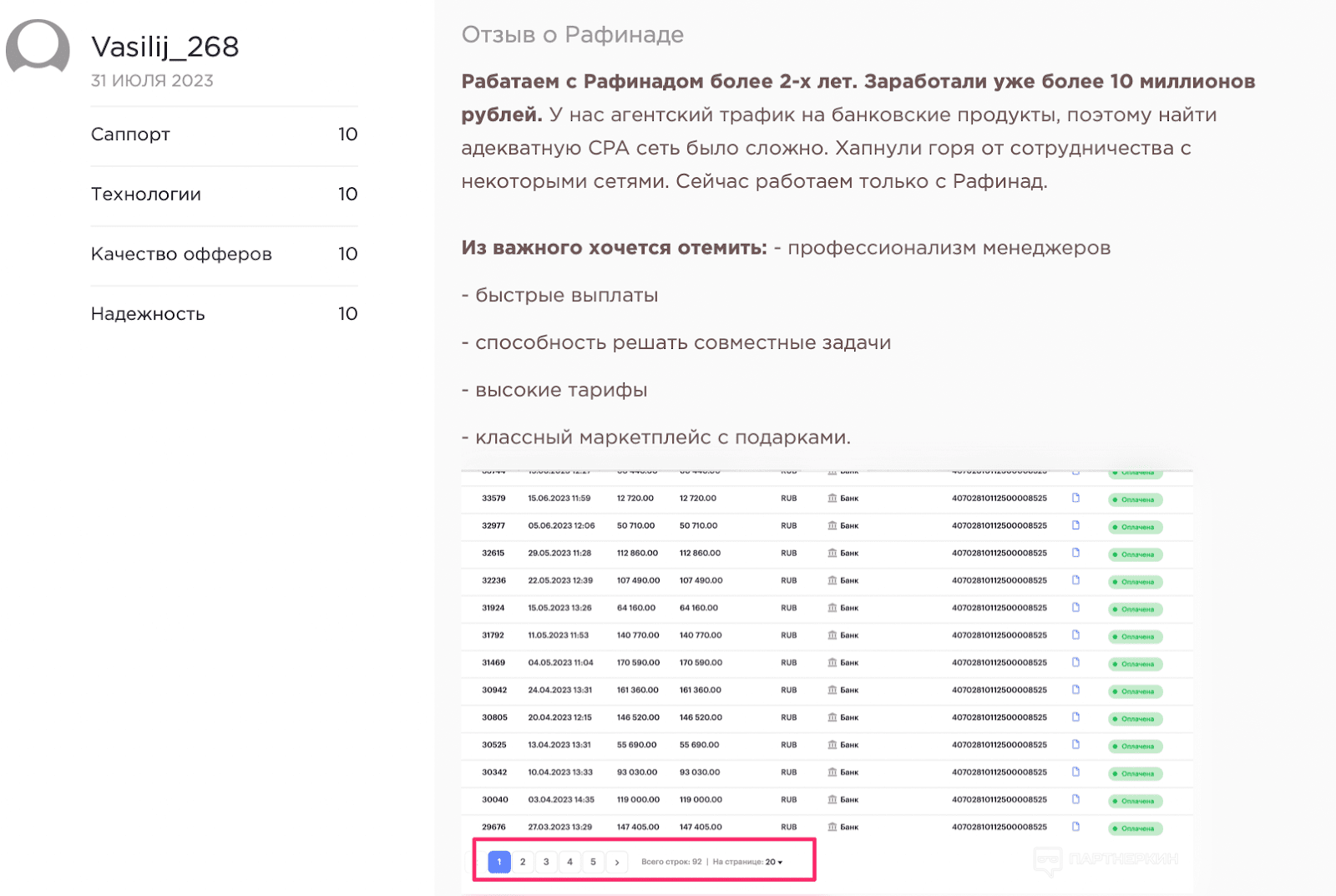This screenshot has width=1336, height=896.
Task: Go to pagination page 5
Action: pyautogui.click(x=593, y=862)
